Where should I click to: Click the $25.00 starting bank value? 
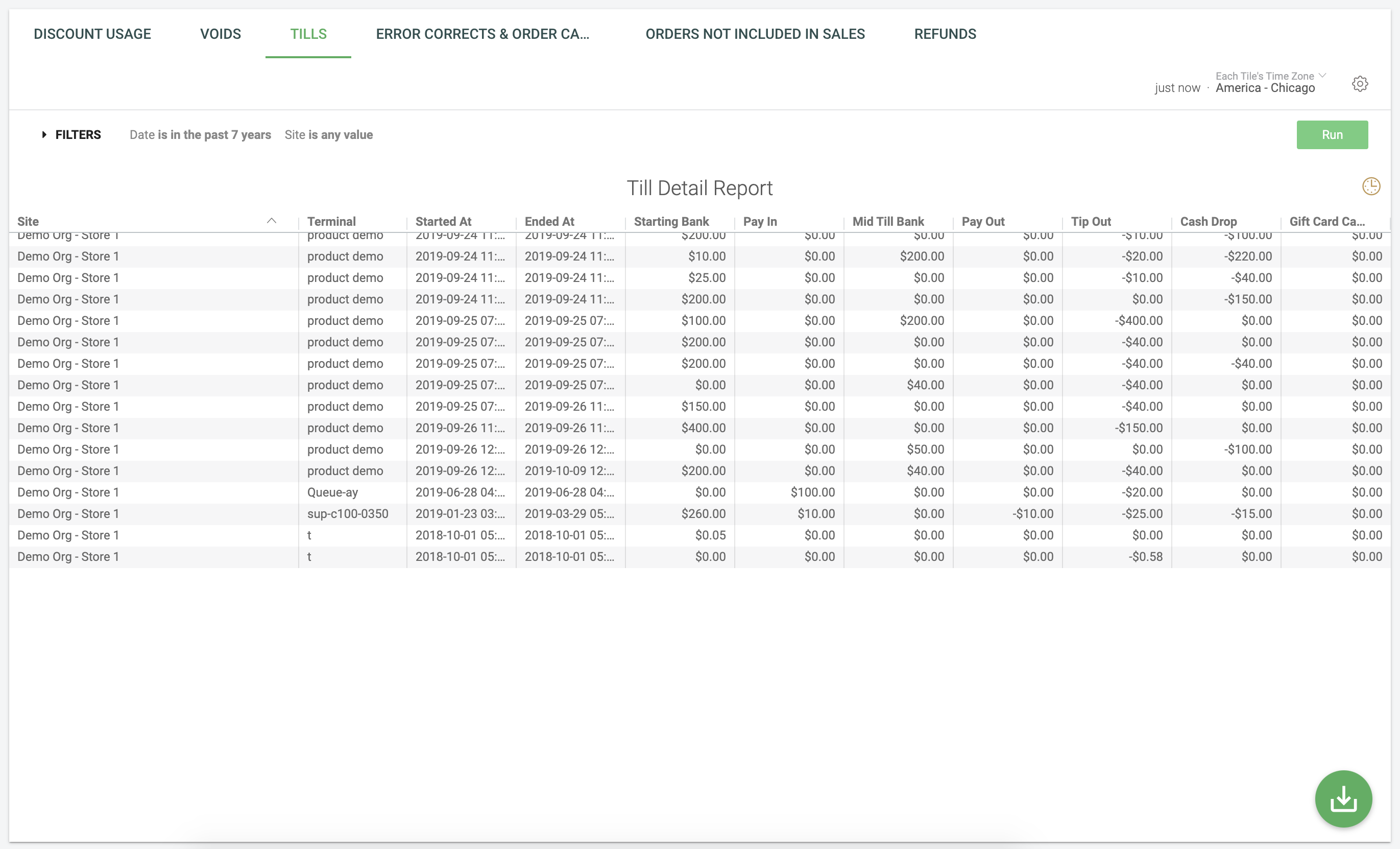707,278
